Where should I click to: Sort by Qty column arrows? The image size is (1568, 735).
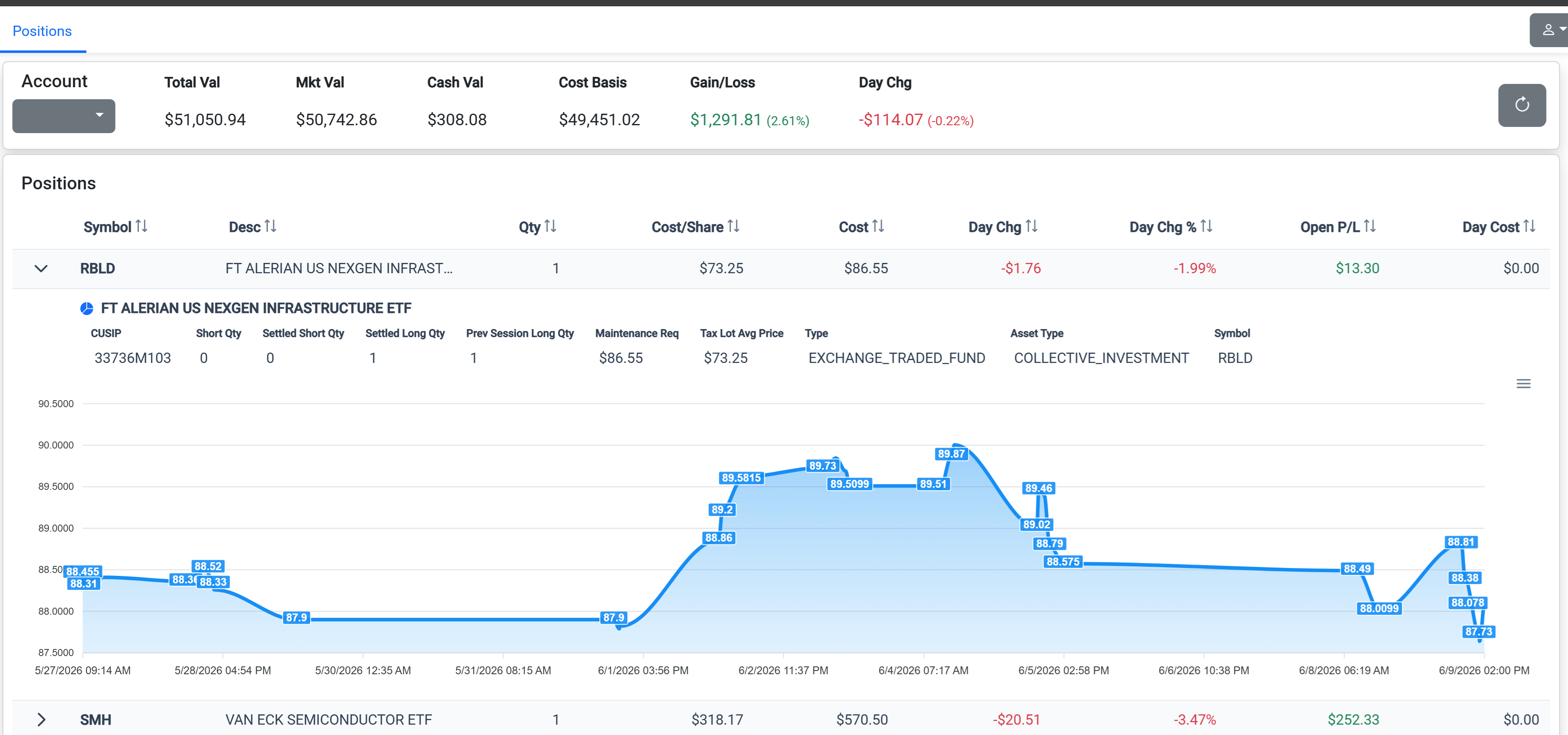tap(550, 227)
